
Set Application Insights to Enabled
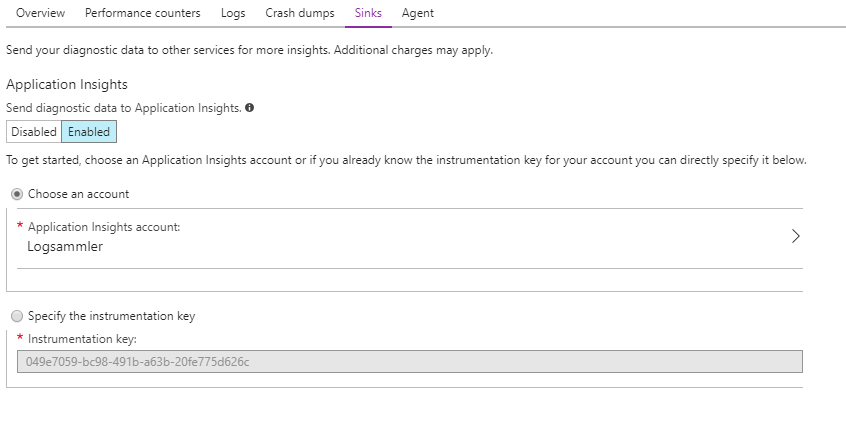[x=89, y=132]
